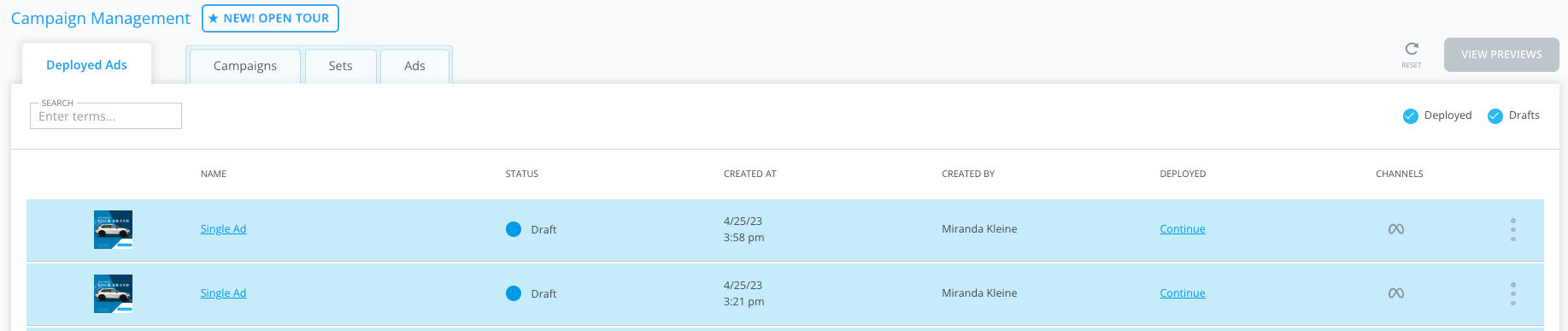Open the first Single Ad link
This screenshot has height=331, width=1568.
coord(223,228)
